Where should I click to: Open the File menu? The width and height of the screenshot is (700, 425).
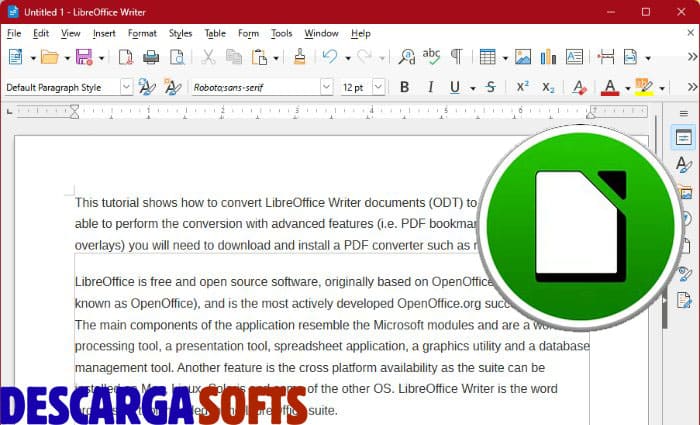coord(14,33)
